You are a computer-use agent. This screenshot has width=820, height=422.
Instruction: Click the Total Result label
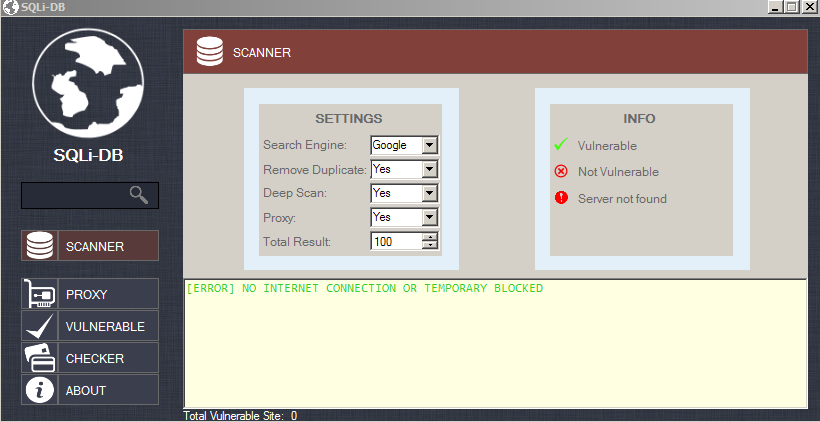(x=297, y=242)
